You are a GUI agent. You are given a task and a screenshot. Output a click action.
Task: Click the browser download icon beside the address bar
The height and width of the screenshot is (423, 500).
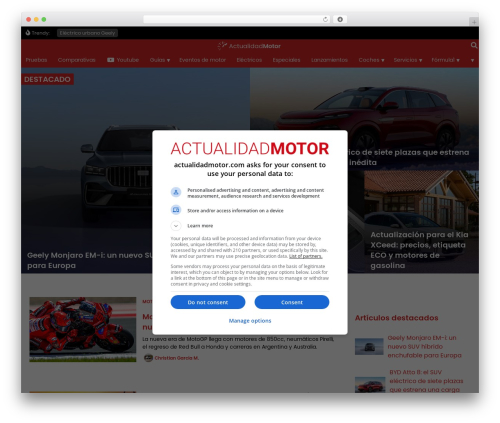point(340,19)
